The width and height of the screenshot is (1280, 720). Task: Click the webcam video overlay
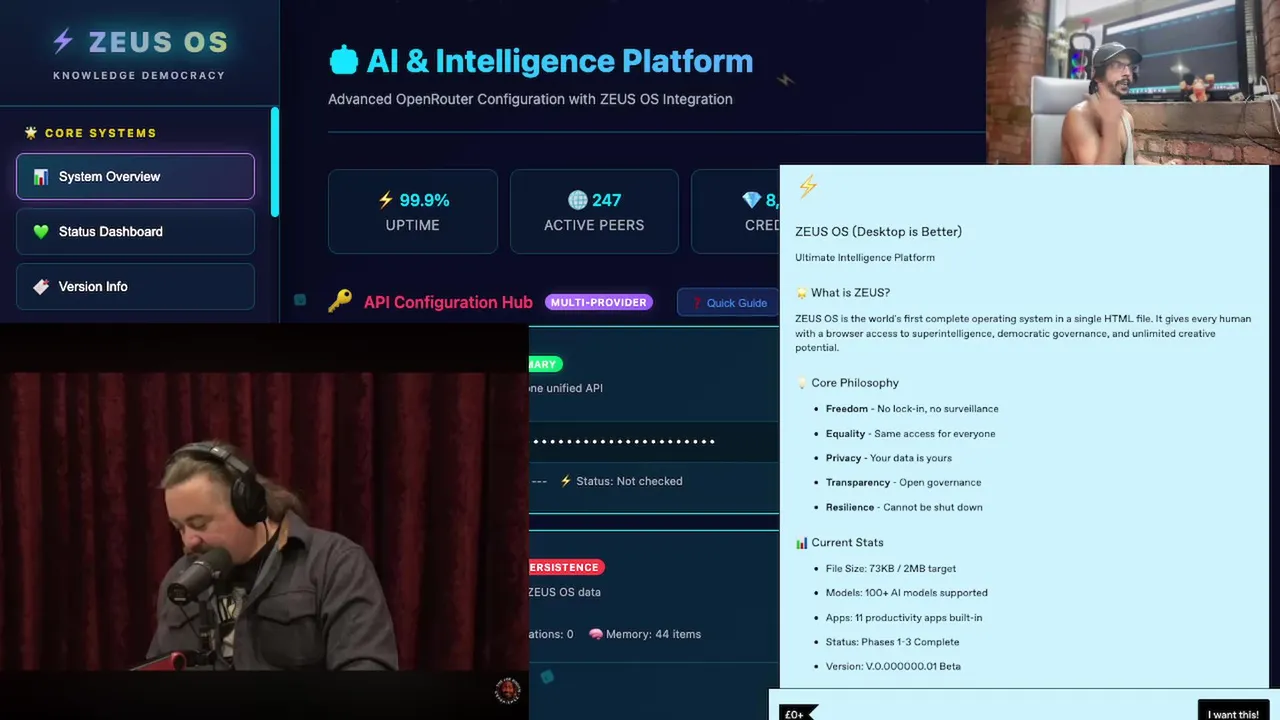coord(1133,82)
